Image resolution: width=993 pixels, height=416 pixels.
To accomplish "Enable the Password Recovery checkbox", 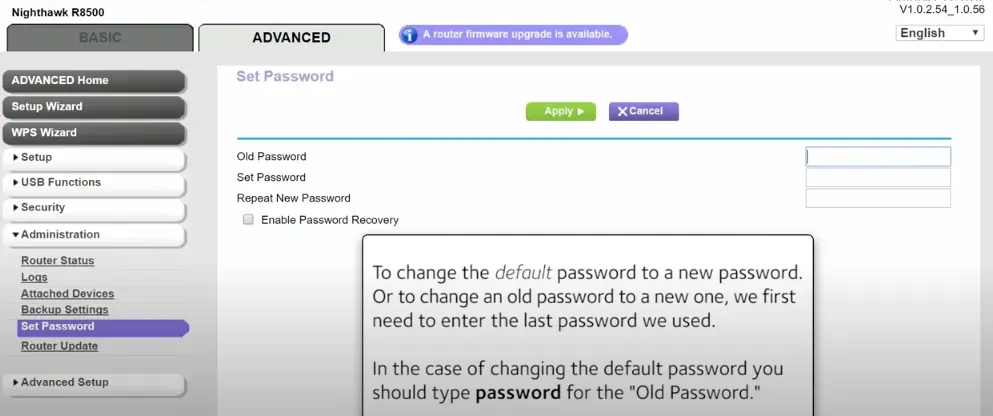I will click(x=248, y=220).
